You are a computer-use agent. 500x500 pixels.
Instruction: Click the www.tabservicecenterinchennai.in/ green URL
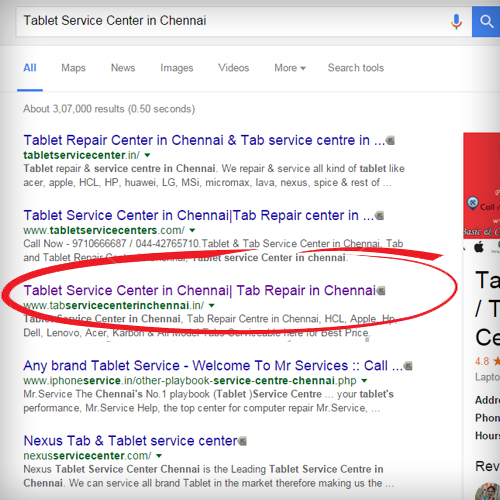click(x=114, y=305)
